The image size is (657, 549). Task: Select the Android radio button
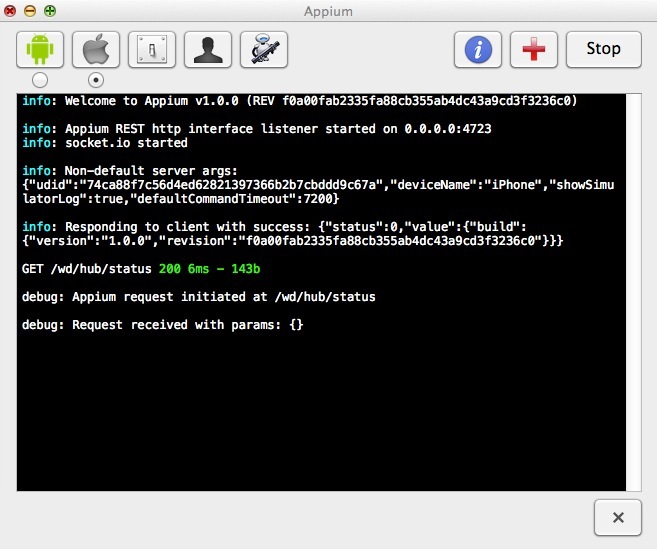click(x=40, y=79)
